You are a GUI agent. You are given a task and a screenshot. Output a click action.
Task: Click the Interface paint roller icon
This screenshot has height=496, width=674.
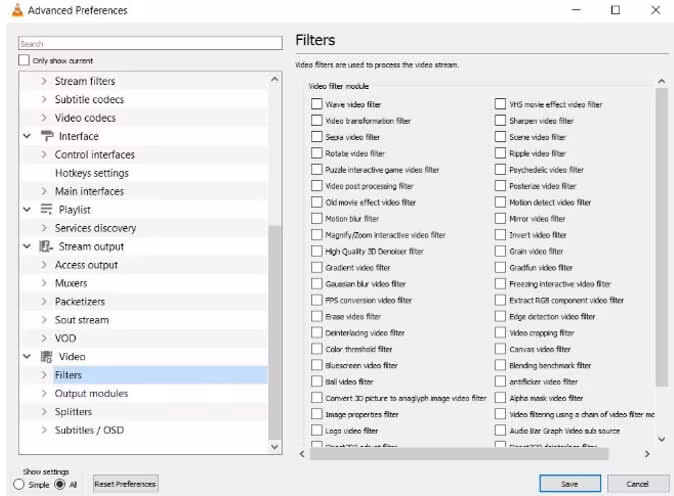click(47, 136)
